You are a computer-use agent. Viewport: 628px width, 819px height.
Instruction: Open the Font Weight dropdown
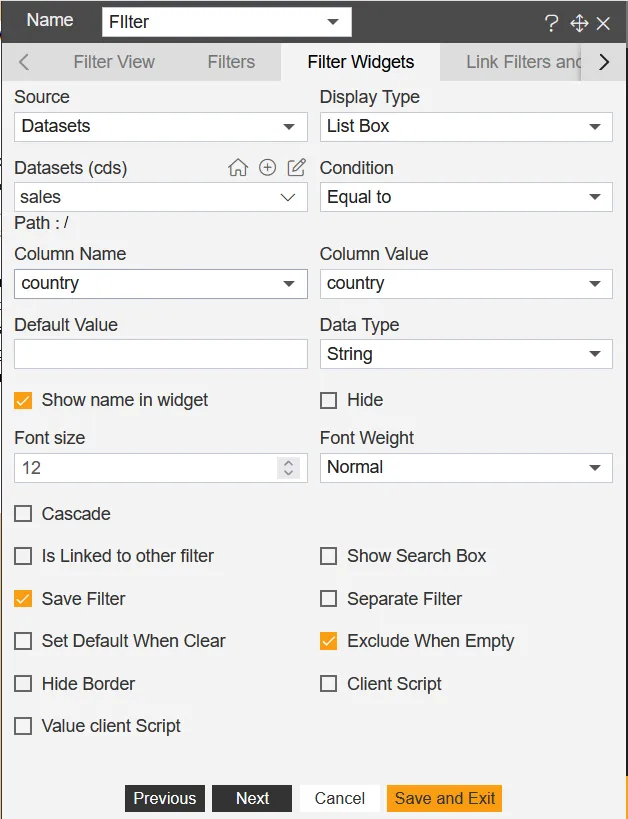pos(466,467)
